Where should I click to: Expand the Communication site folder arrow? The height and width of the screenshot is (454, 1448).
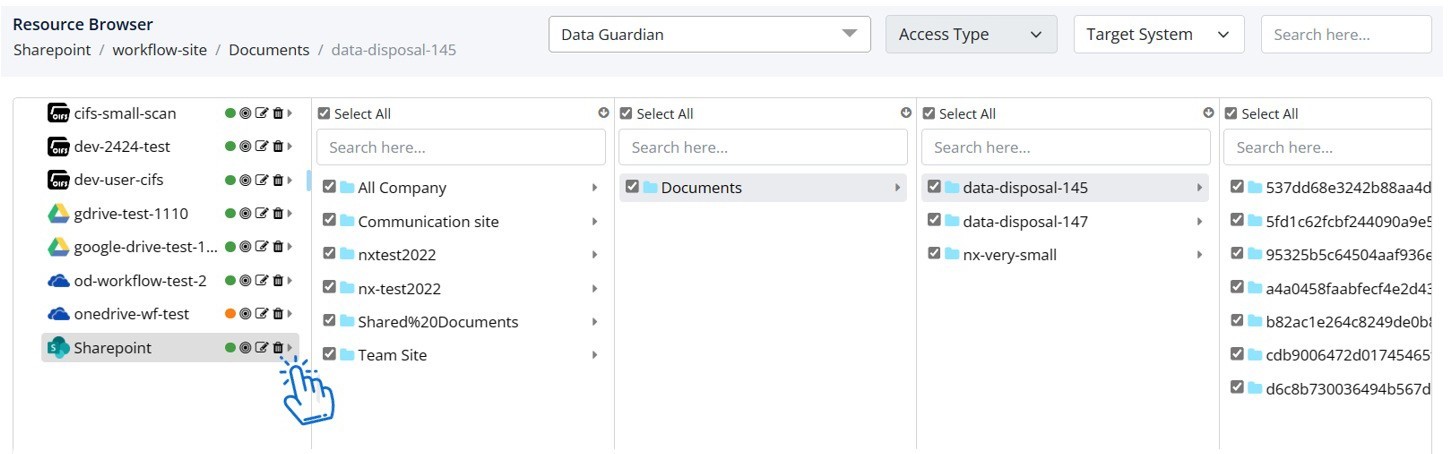pos(595,222)
